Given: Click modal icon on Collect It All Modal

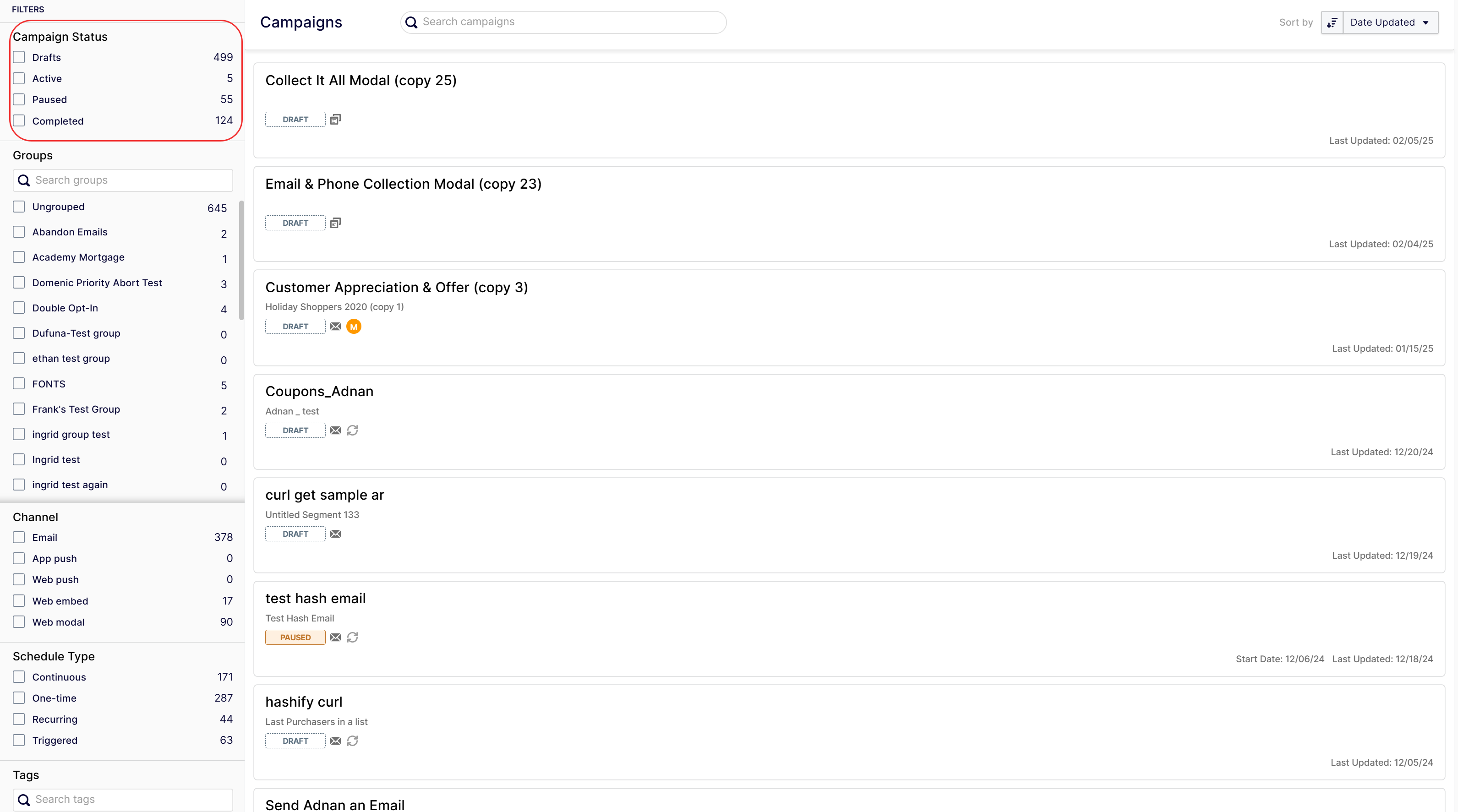Looking at the screenshot, I should click(336, 120).
